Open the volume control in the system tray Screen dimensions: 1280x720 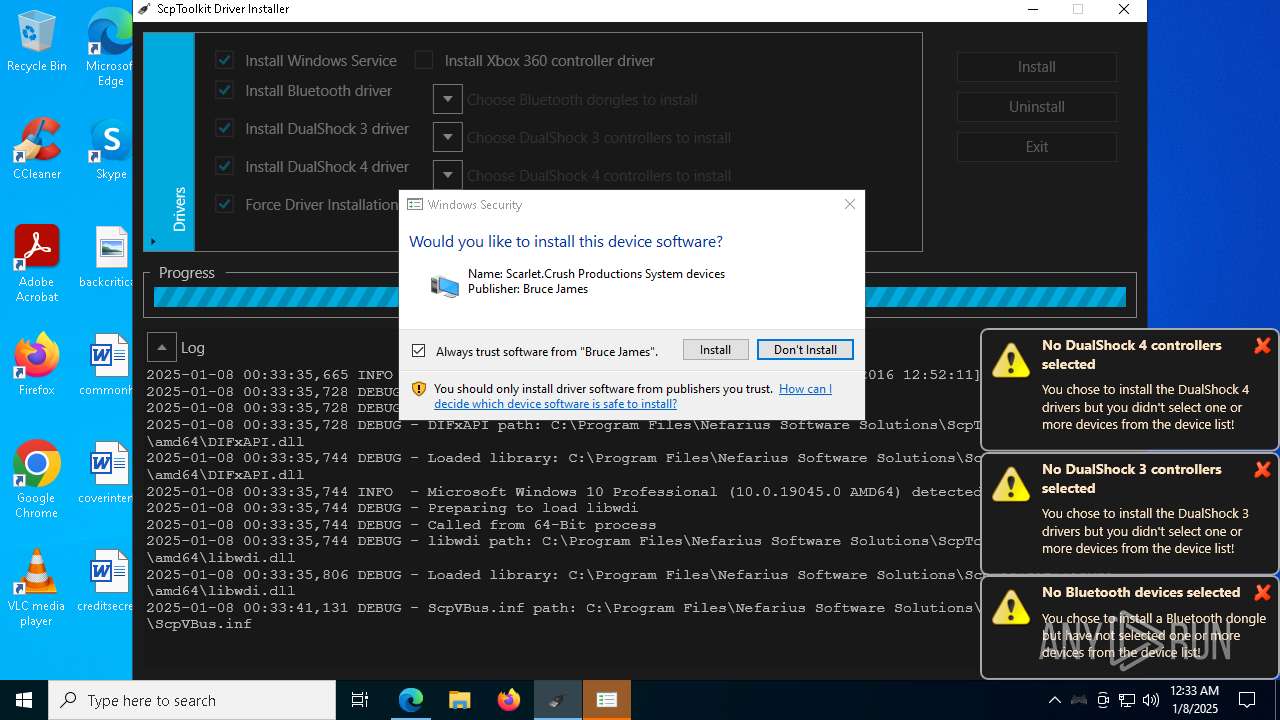(x=1151, y=700)
